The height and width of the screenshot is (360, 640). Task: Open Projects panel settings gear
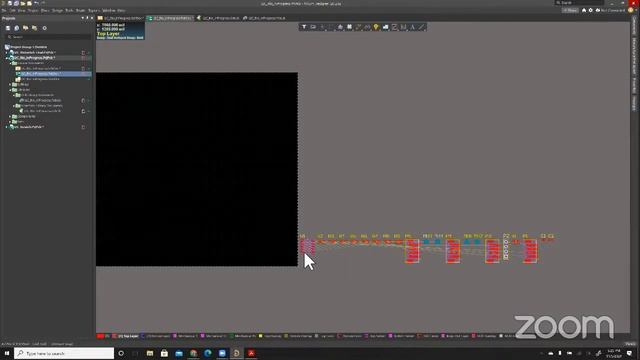[44, 28]
